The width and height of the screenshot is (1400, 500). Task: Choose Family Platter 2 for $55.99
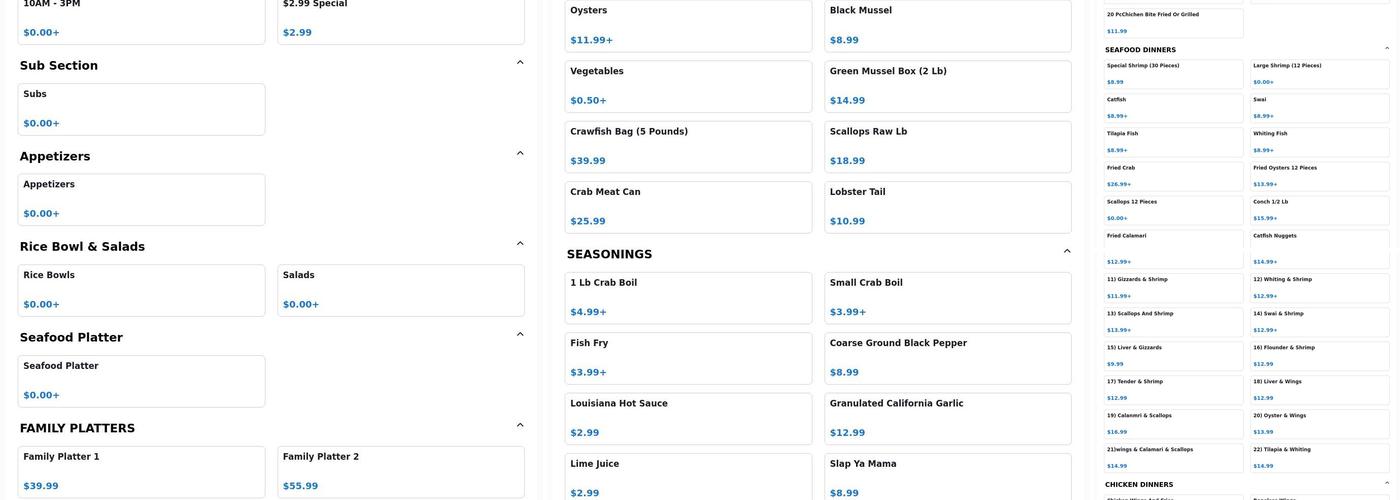tap(400, 471)
